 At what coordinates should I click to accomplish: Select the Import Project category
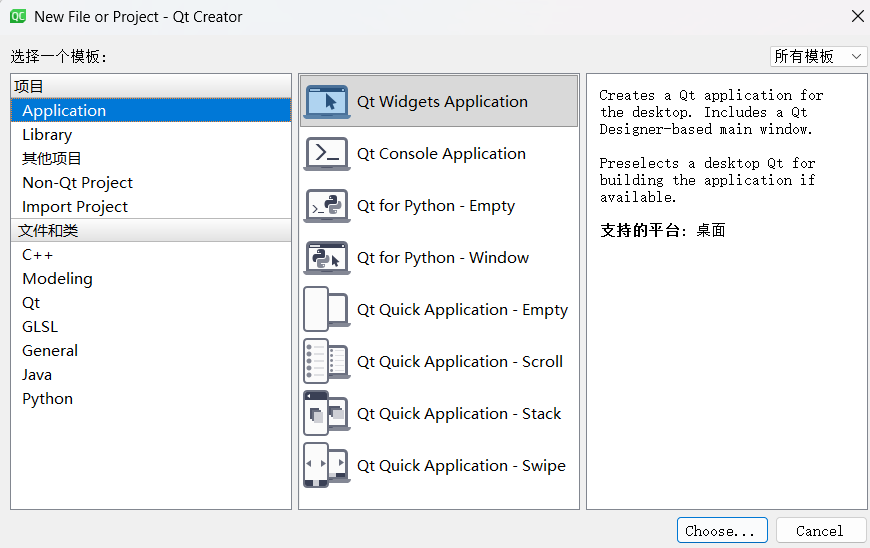pyautogui.click(x=151, y=206)
